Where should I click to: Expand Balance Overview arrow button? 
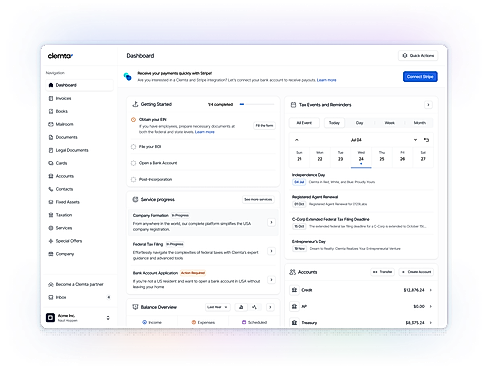270,307
